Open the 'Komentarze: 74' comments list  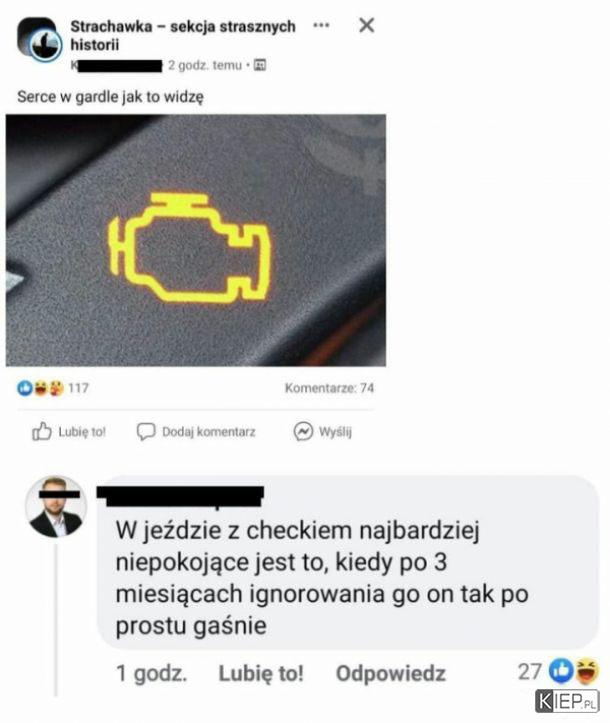[329, 388]
